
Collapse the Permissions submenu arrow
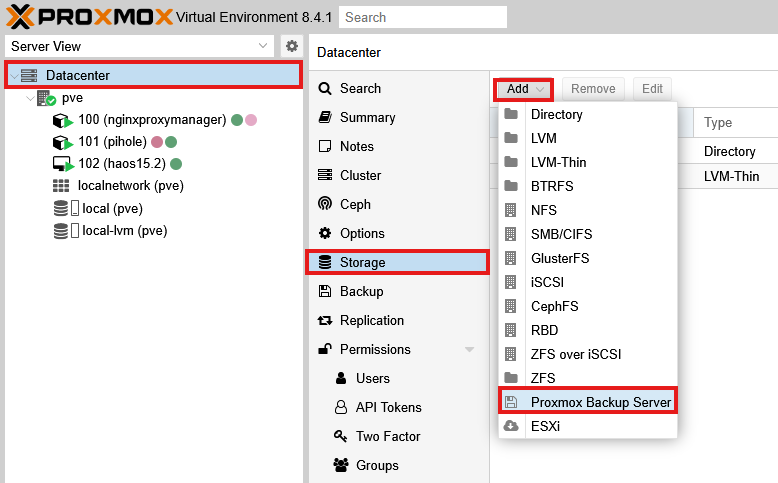click(469, 349)
